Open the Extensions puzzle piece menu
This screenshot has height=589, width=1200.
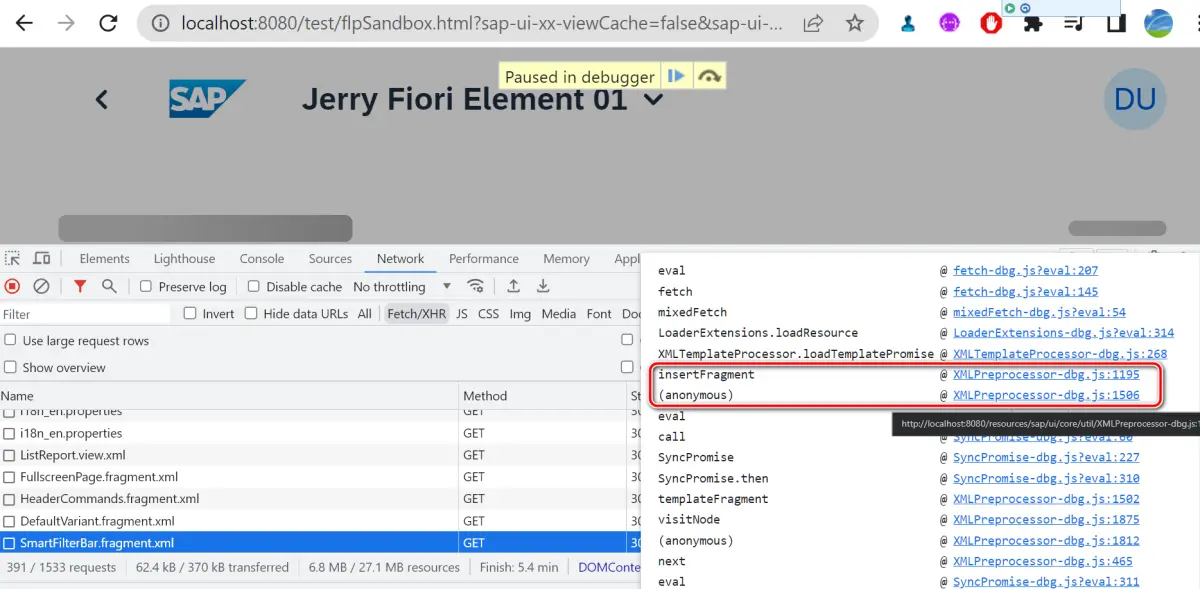point(1033,23)
